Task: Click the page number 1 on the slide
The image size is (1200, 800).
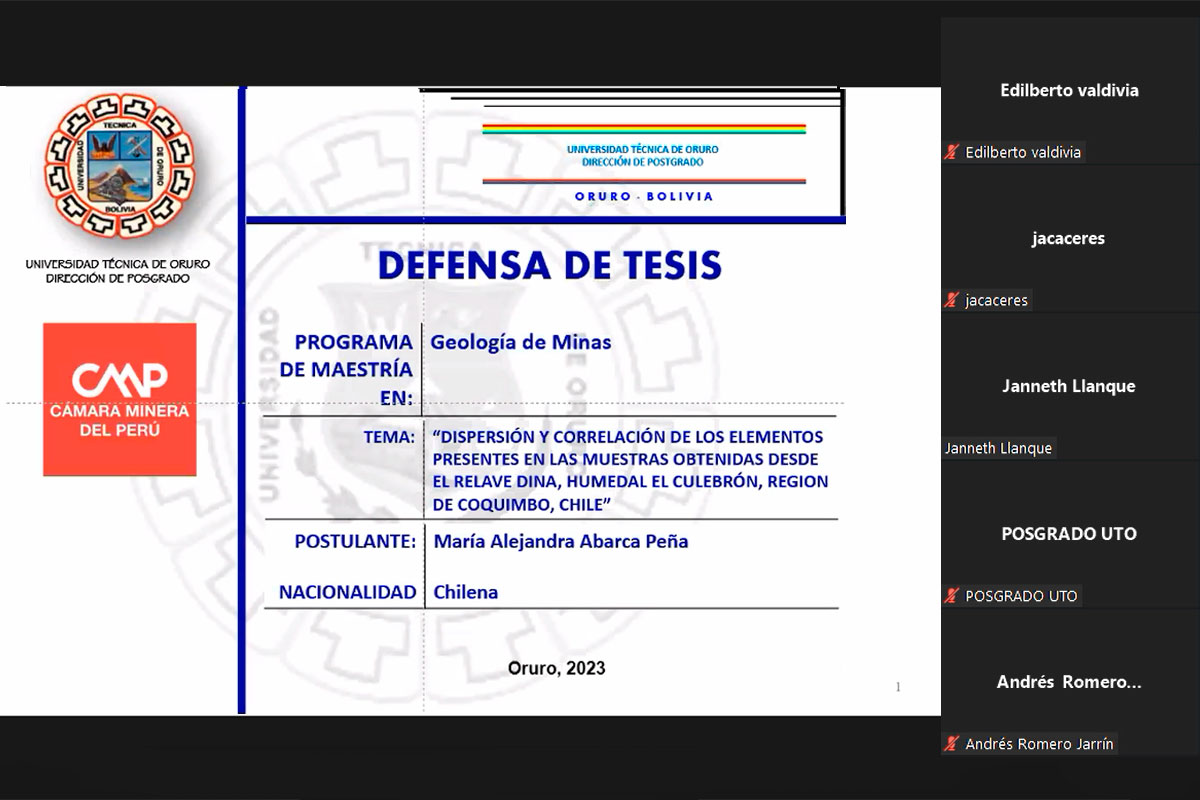Action: tap(897, 687)
